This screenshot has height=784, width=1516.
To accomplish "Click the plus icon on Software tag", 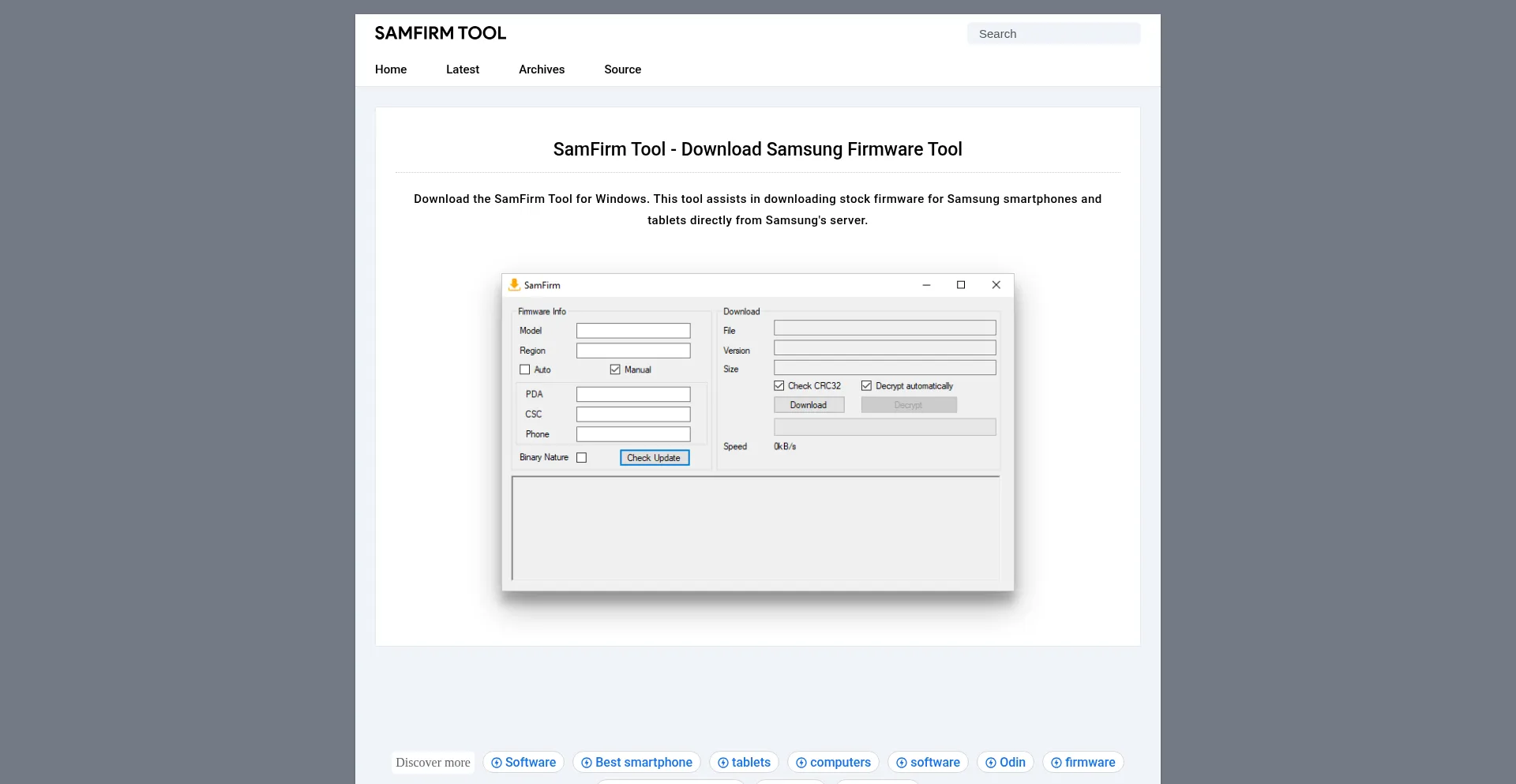I will [497, 763].
